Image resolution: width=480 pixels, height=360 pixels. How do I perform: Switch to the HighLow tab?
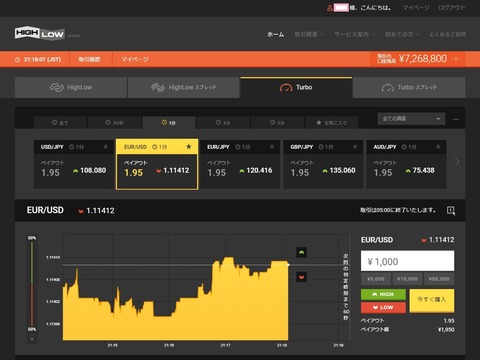[x=71, y=87]
